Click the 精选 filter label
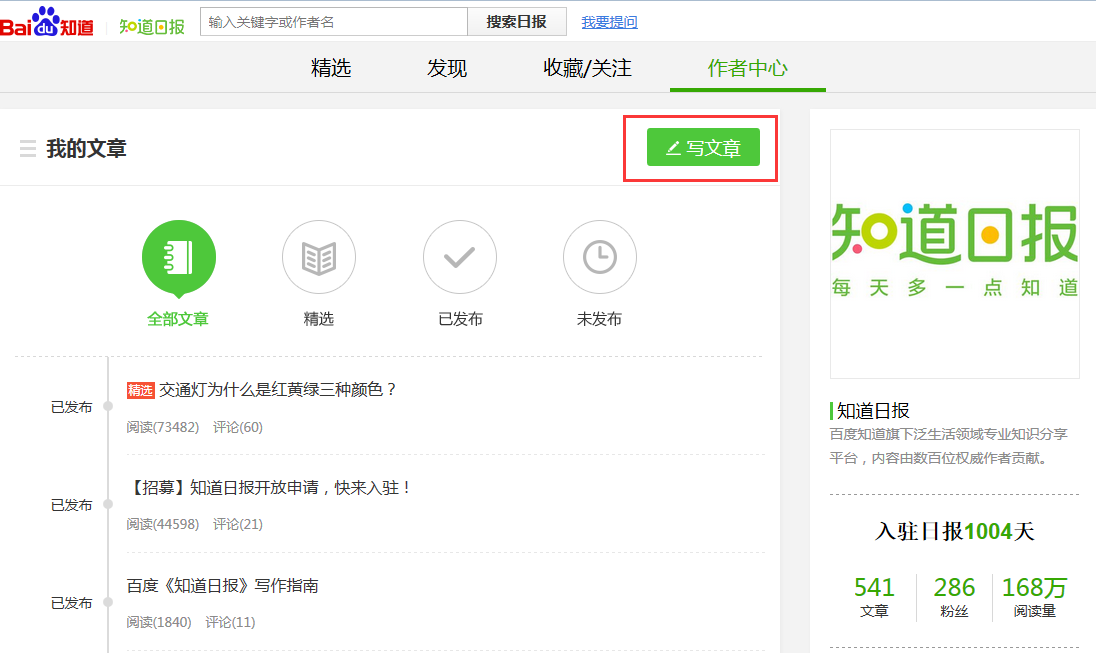Viewport: 1096px width, 653px height. pos(319,319)
